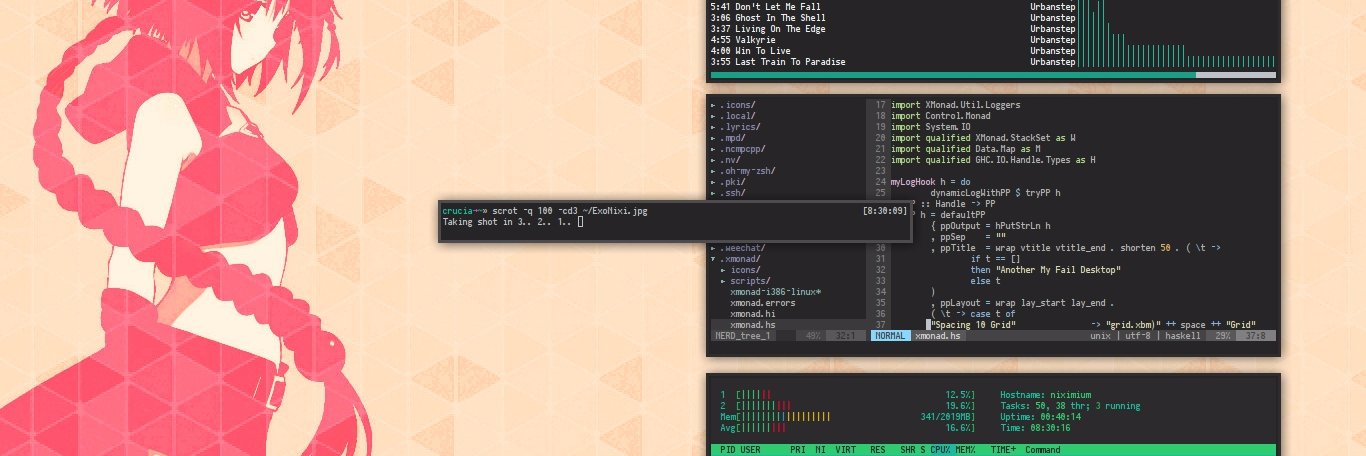The width and height of the screenshot is (1366, 456).
Task: Sort htop processes by NI column
Action: coord(821,451)
